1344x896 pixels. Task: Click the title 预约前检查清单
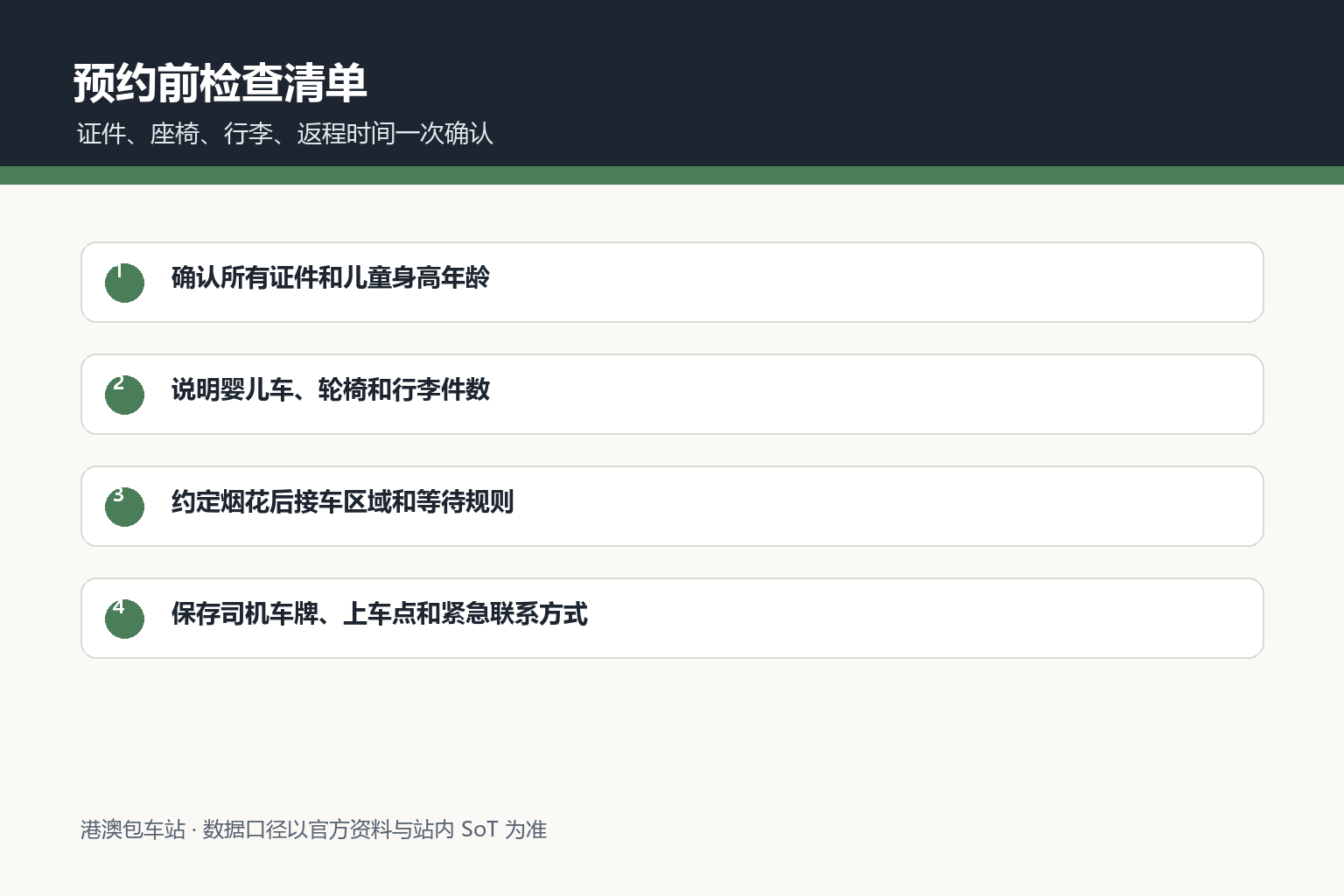(220, 83)
